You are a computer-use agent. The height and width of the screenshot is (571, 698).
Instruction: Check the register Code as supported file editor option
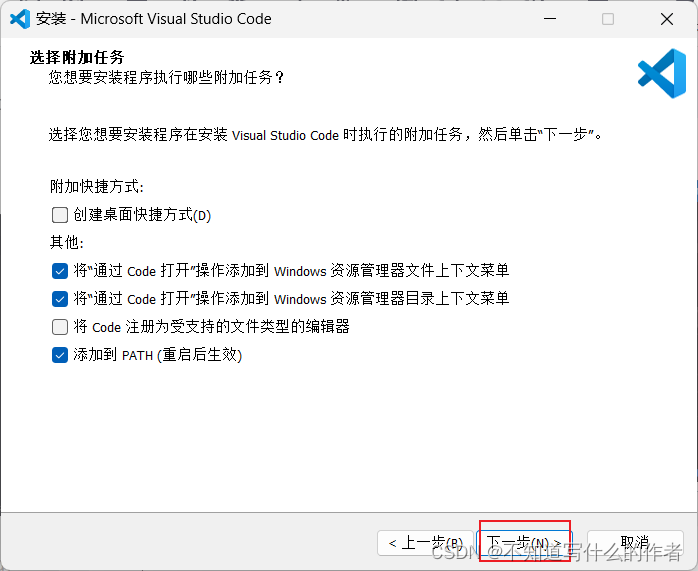point(60,327)
